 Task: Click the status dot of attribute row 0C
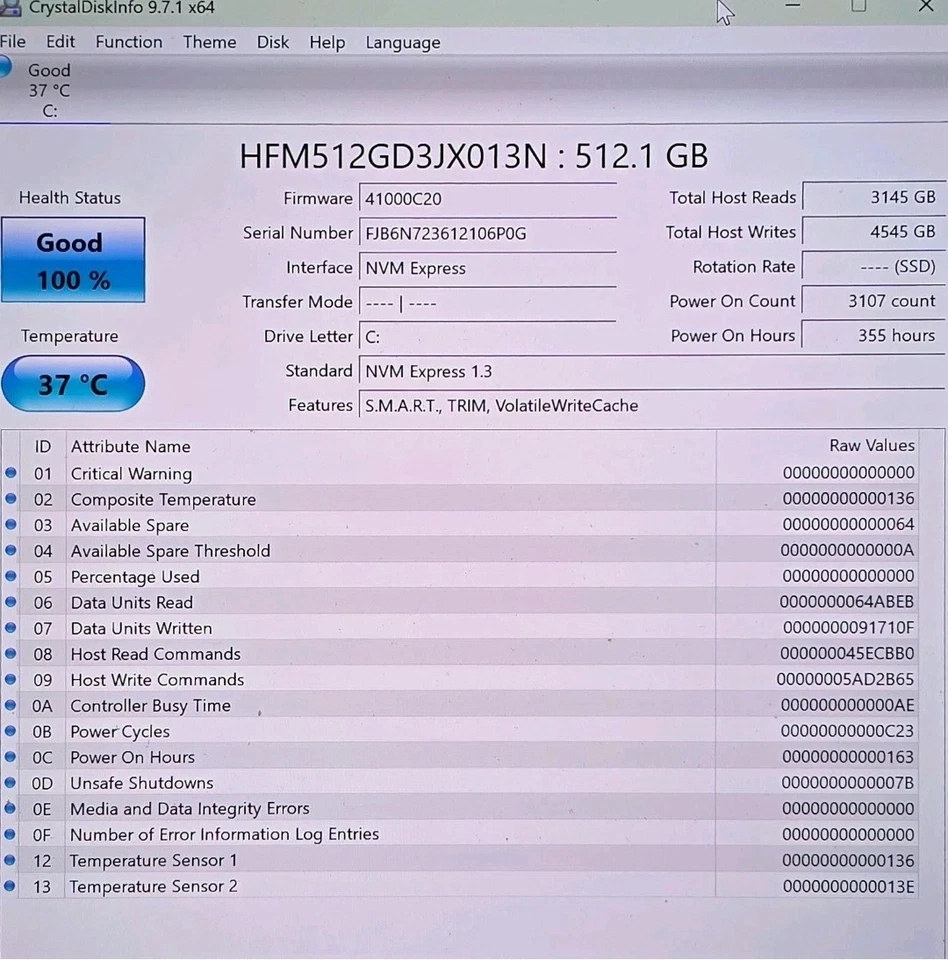click(x=10, y=756)
